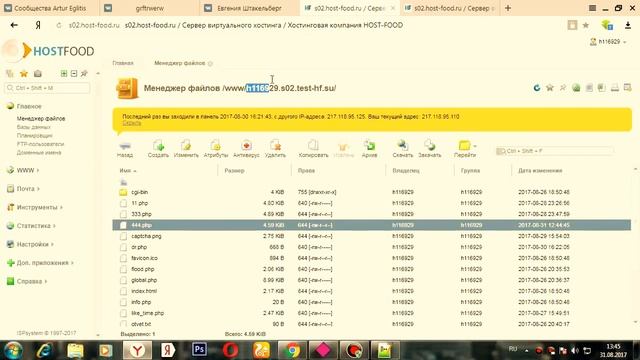Image resolution: width=640 pixels, height=360 pixels.
Task: Select checkbox for dr.php file
Action: (x=123, y=247)
